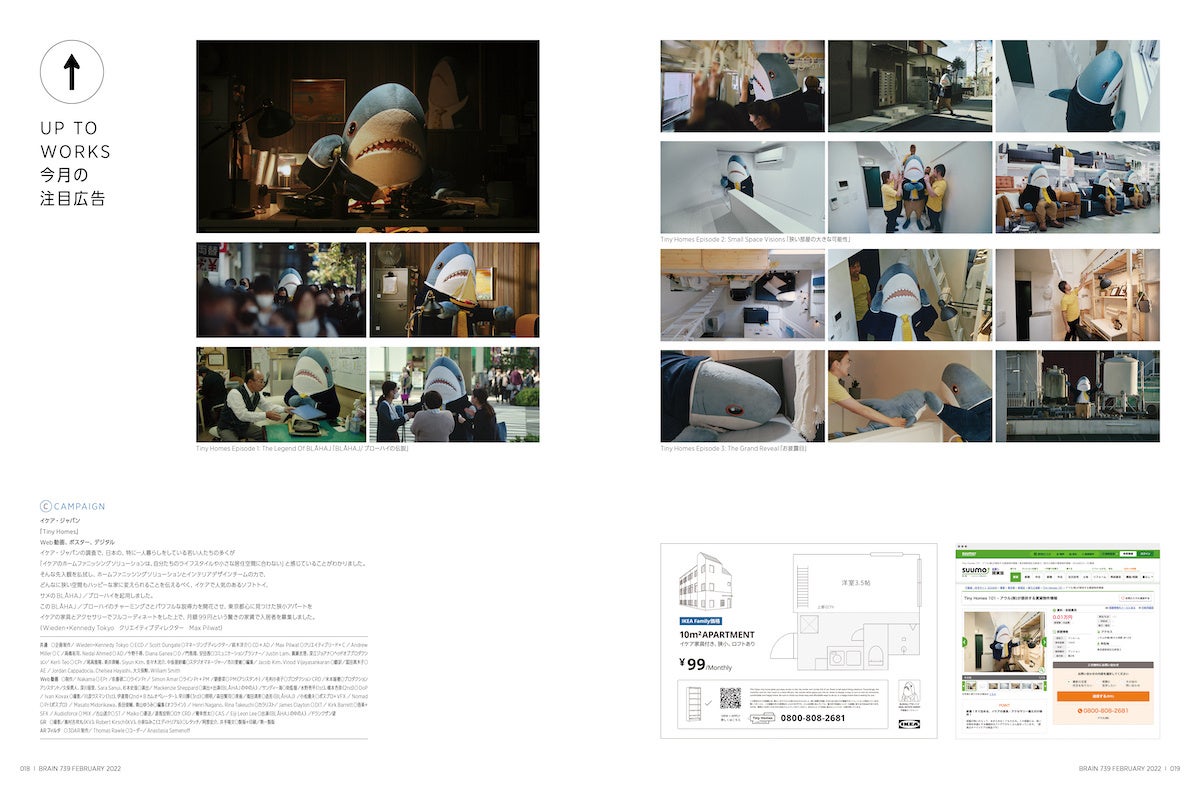Click the IKEA logo on the poster
Viewport: 1200px width, 791px height.
pos(909,724)
